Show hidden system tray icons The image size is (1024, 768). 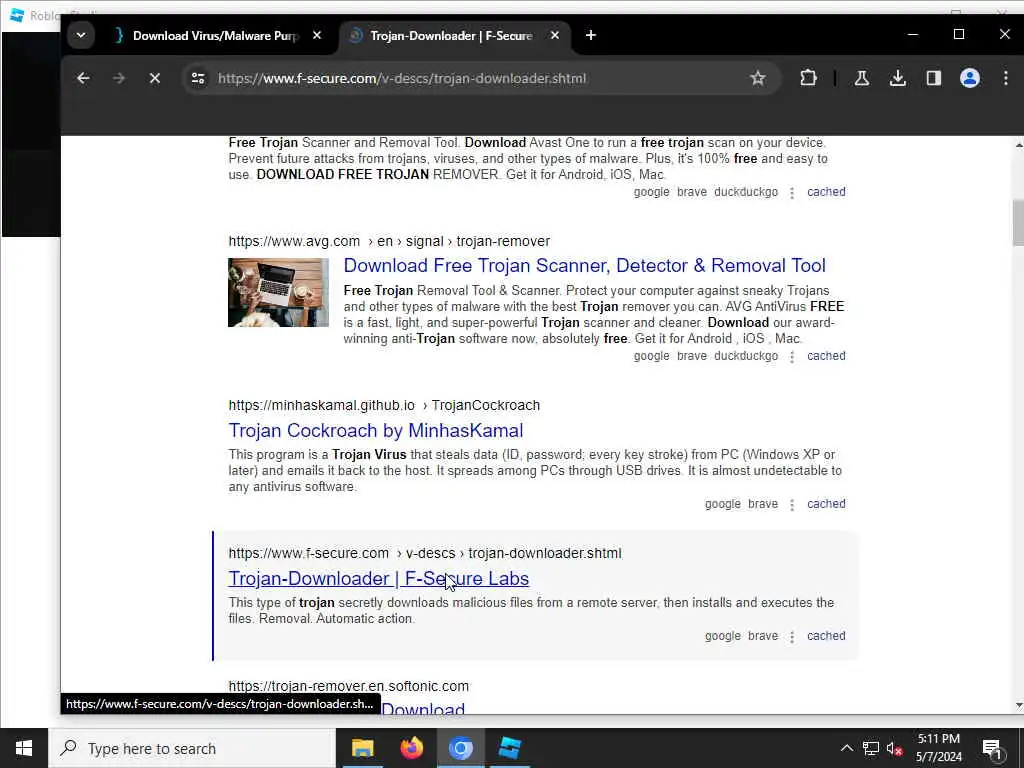(846, 748)
